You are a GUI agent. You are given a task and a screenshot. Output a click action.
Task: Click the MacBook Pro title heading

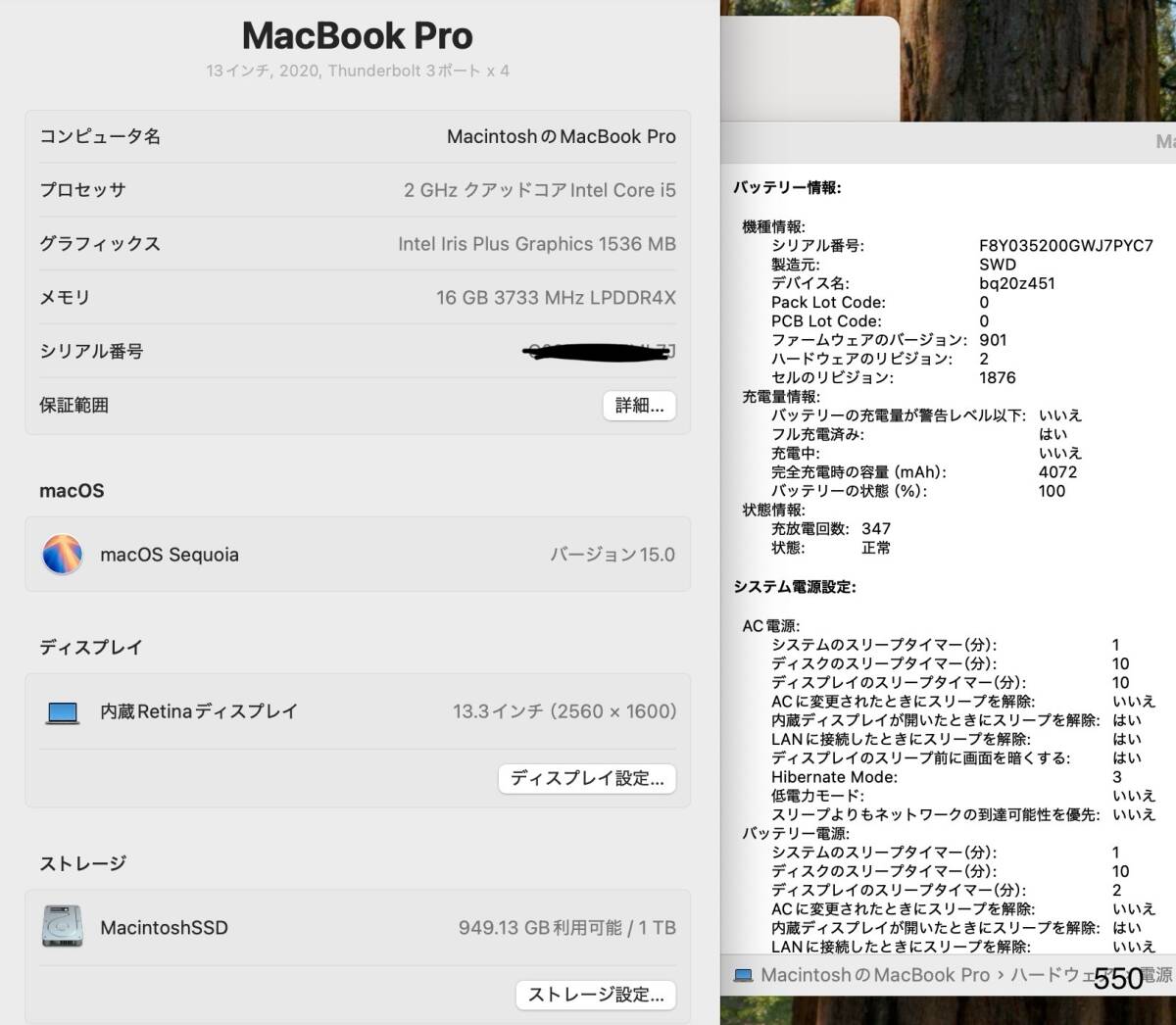click(357, 36)
